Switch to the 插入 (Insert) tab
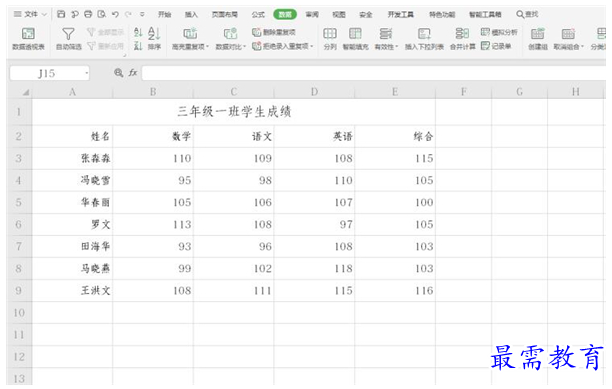Viewport: 612px width, 389px height. (191, 14)
